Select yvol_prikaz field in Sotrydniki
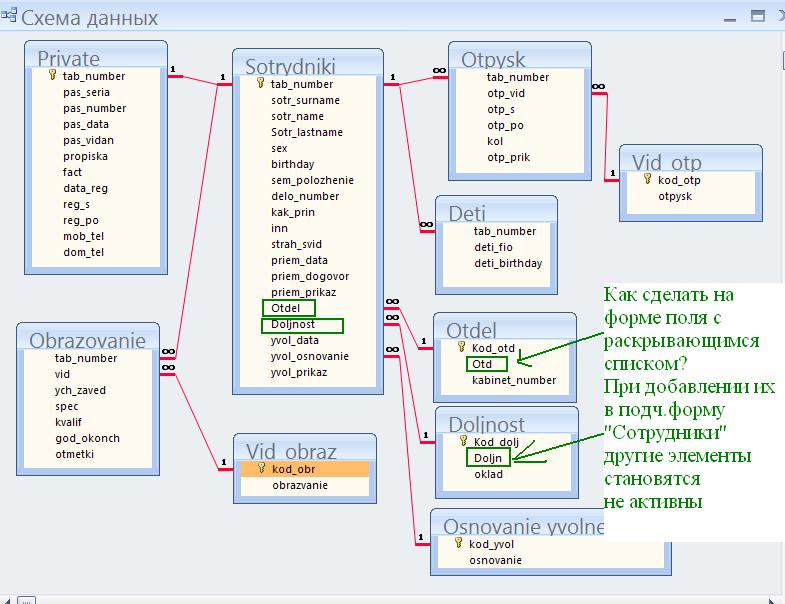This screenshot has height=604, width=785. point(299,373)
